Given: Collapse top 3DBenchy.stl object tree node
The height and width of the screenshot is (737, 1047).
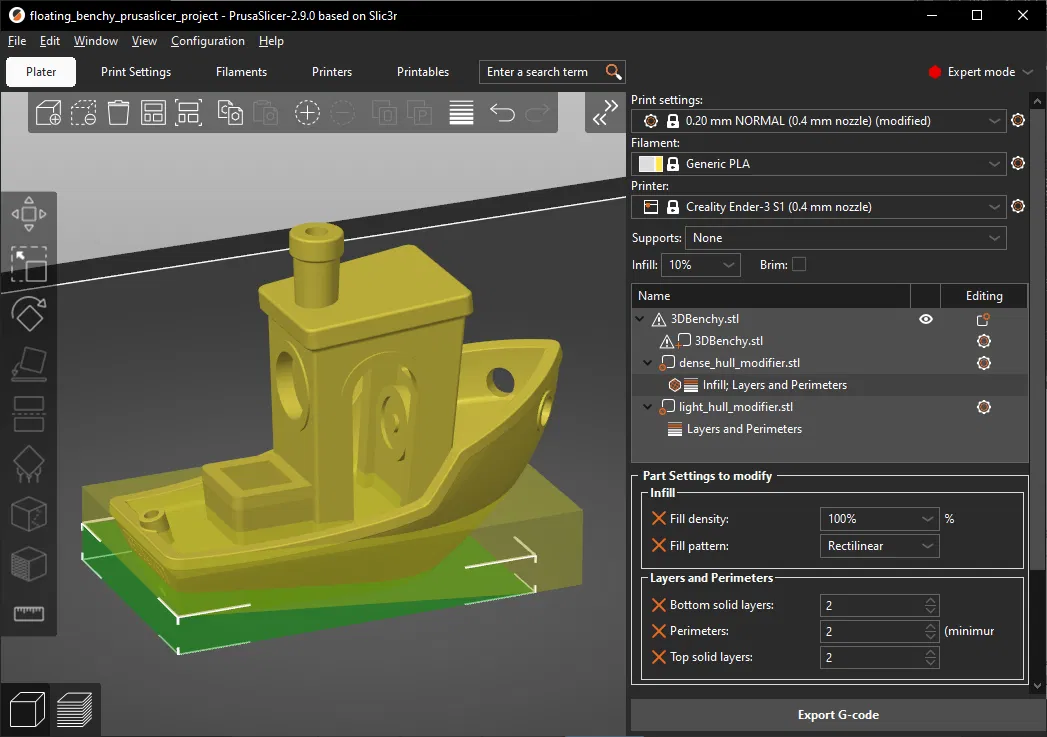Looking at the screenshot, I should 640,319.
